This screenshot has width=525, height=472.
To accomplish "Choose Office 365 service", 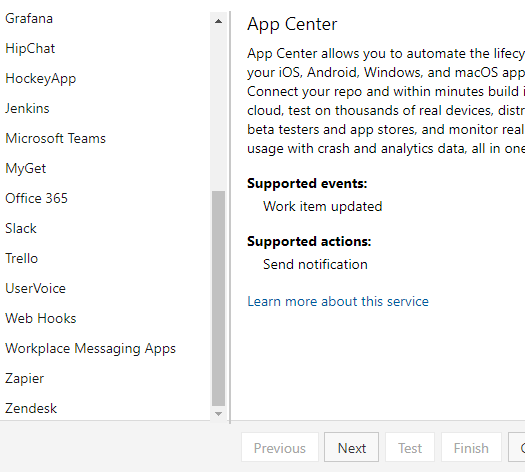I will (36, 199).
